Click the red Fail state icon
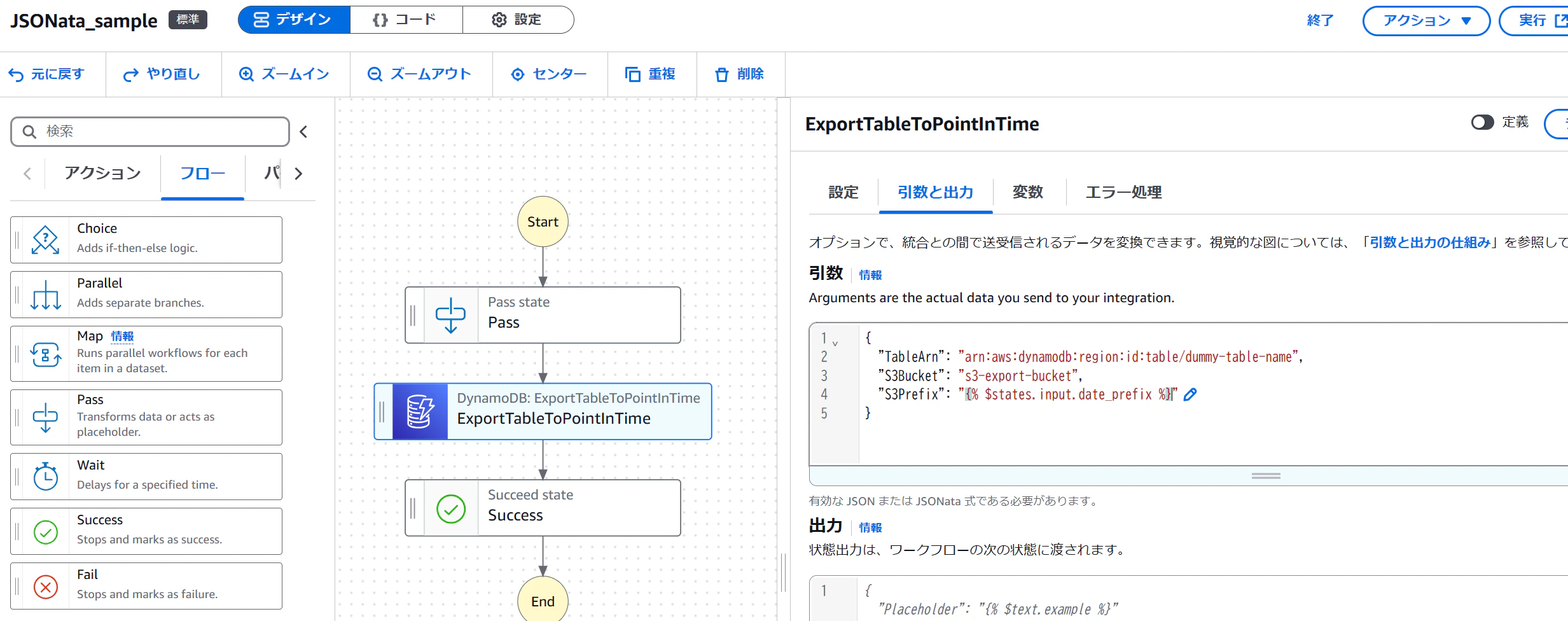This screenshot has width=1568, height=621. click(46, 587)
